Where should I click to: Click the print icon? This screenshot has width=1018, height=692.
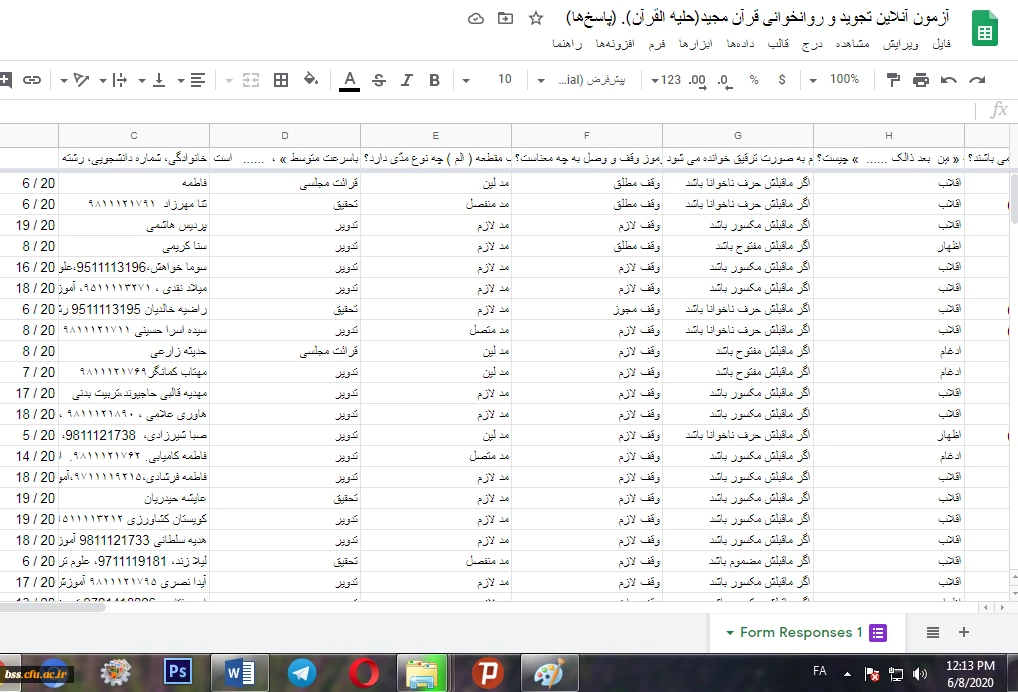pyautogui.click(x=921, y=80)
